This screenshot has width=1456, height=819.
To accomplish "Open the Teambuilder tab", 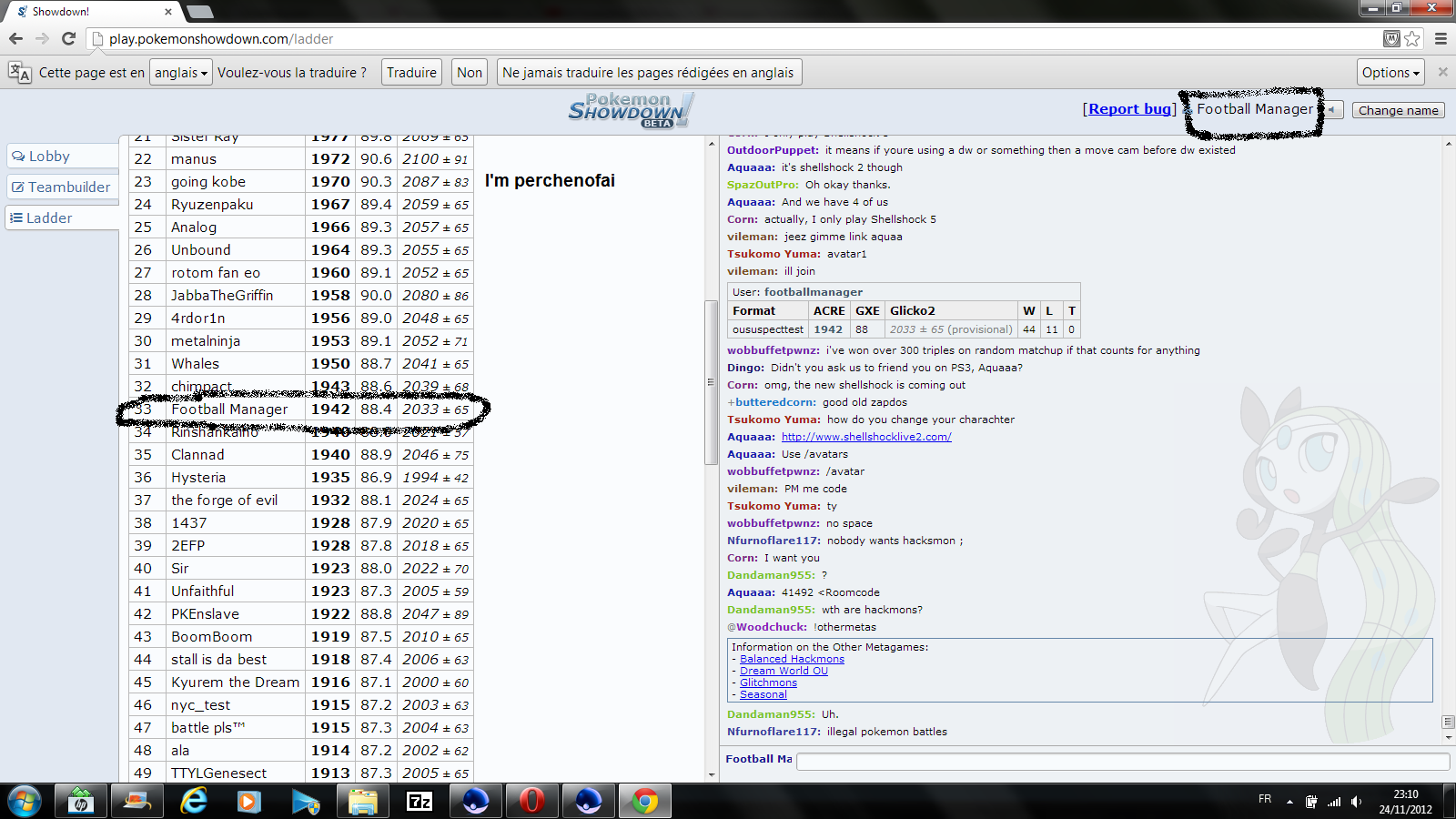I will [x=62, y=187].
